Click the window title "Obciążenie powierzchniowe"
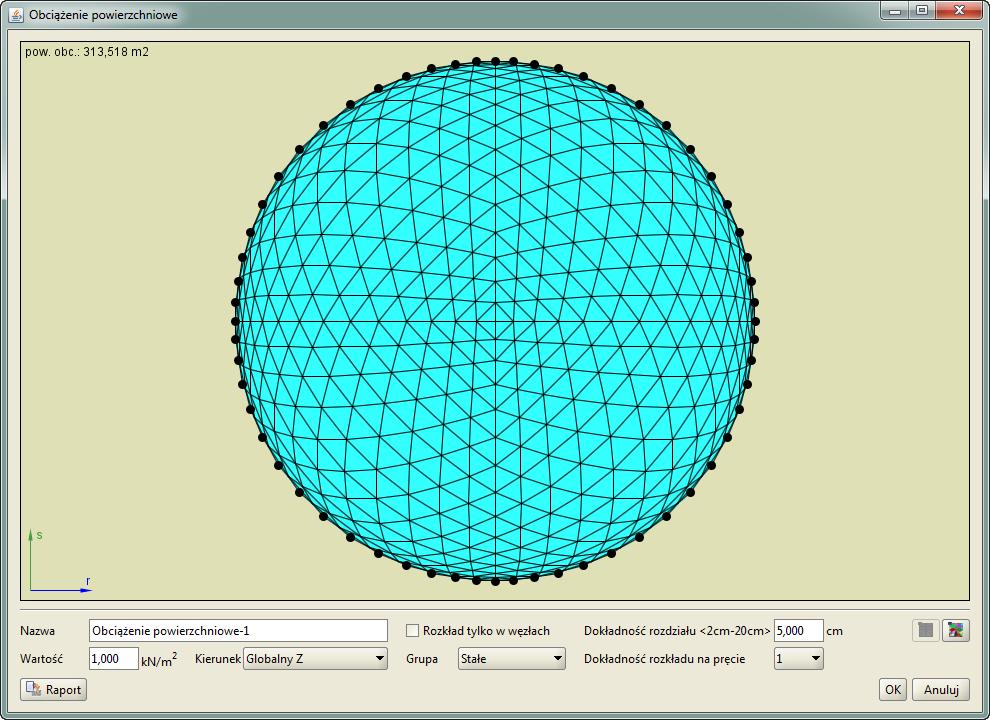The width and height of the screenshot is (990, 720). 104,15
